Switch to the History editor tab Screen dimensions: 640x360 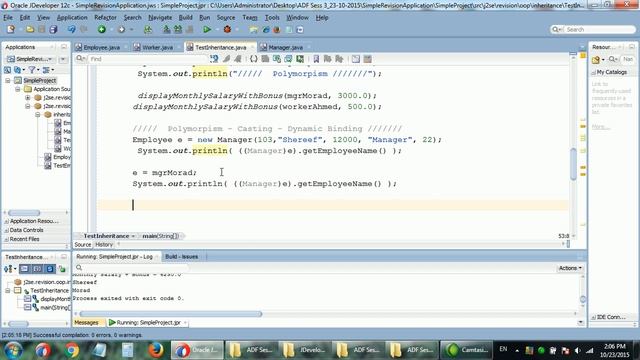tap(104, 244)
